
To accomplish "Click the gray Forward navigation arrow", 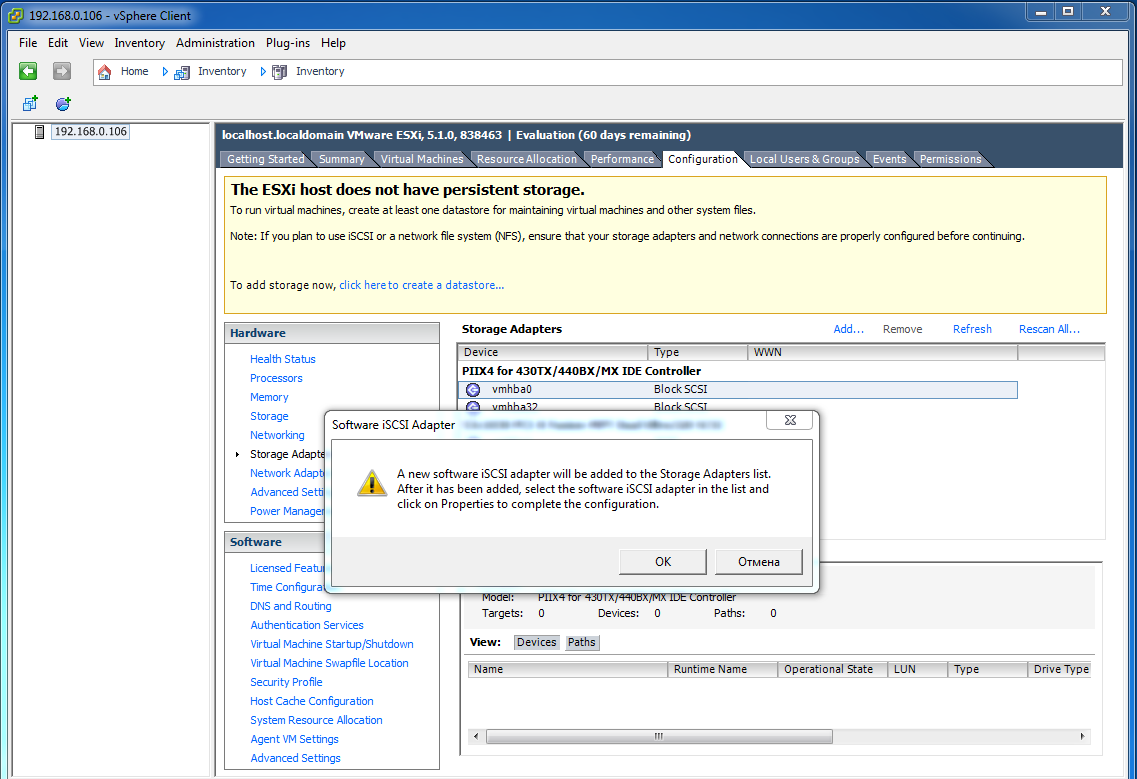I will tap(62, 71).
